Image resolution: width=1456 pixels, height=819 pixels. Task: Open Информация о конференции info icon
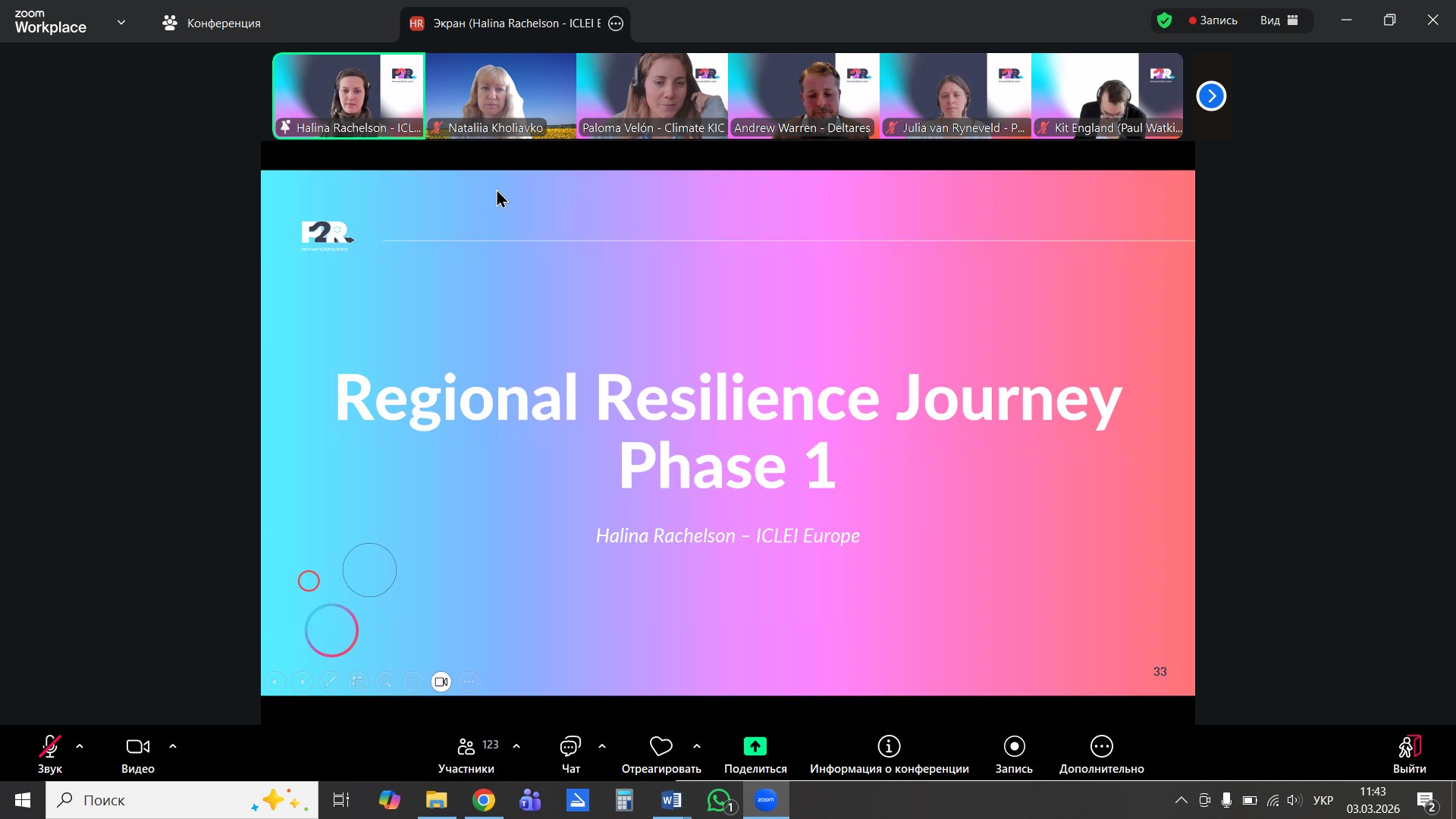pyautogui.click(x=889, y=747)
